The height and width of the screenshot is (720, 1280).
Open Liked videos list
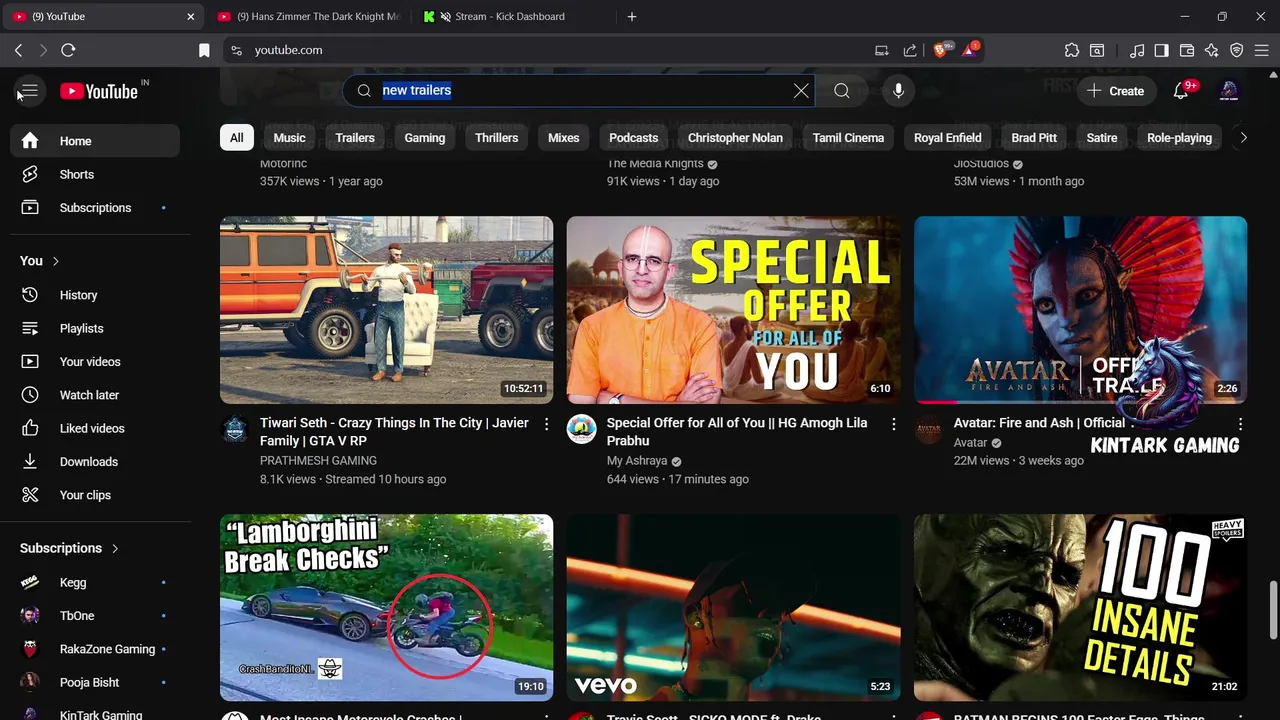tap(95, 428)
